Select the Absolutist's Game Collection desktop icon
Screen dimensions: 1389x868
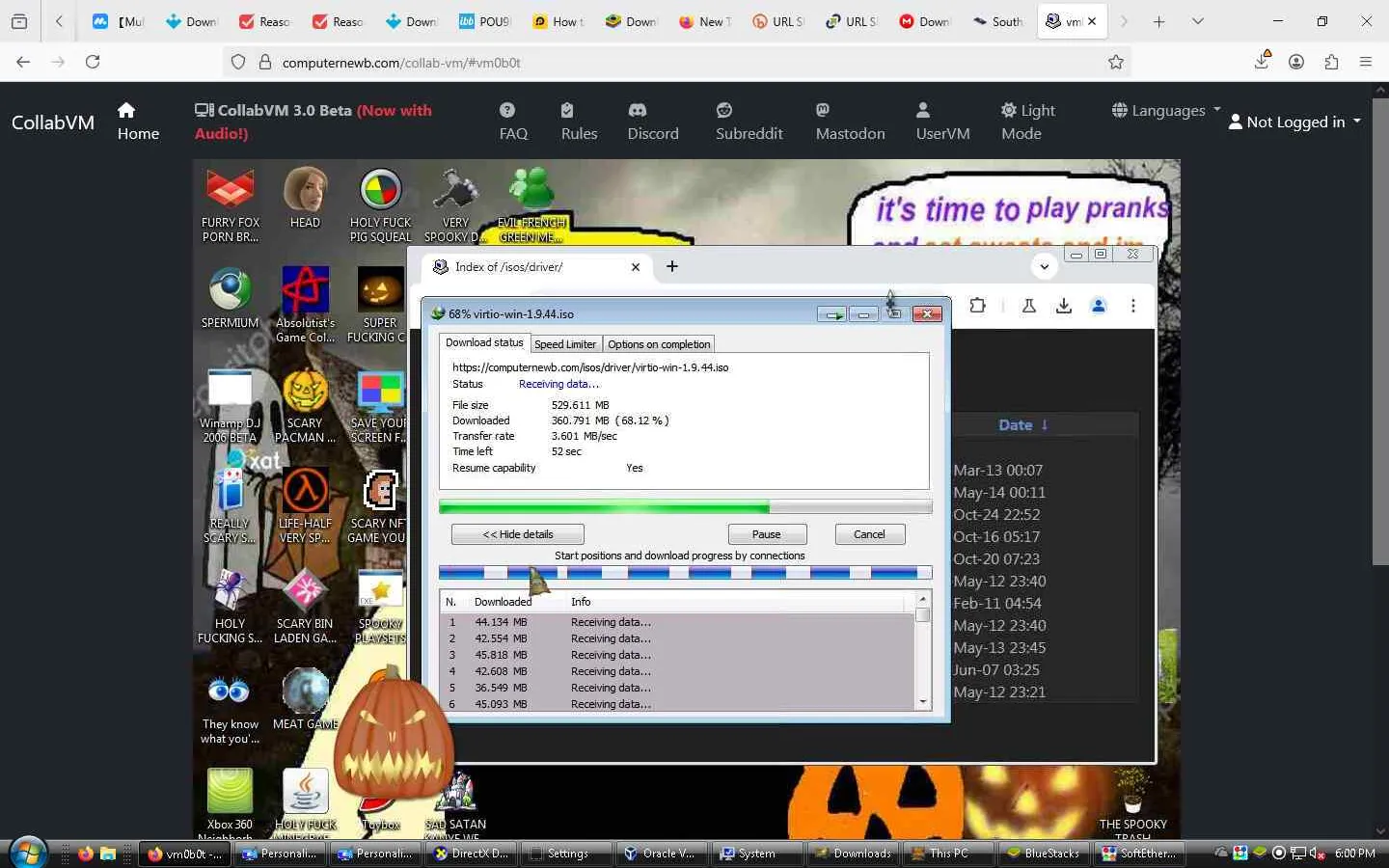[x=305, y=305]
